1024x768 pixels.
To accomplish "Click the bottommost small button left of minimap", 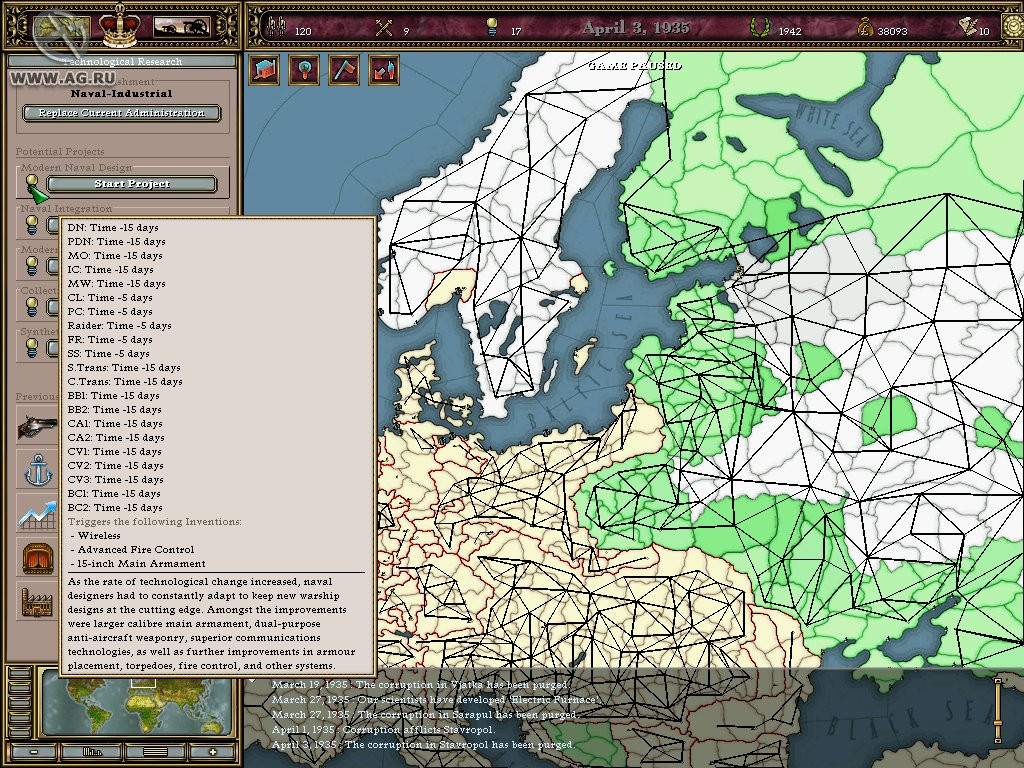I will click(x=19, y=730).
